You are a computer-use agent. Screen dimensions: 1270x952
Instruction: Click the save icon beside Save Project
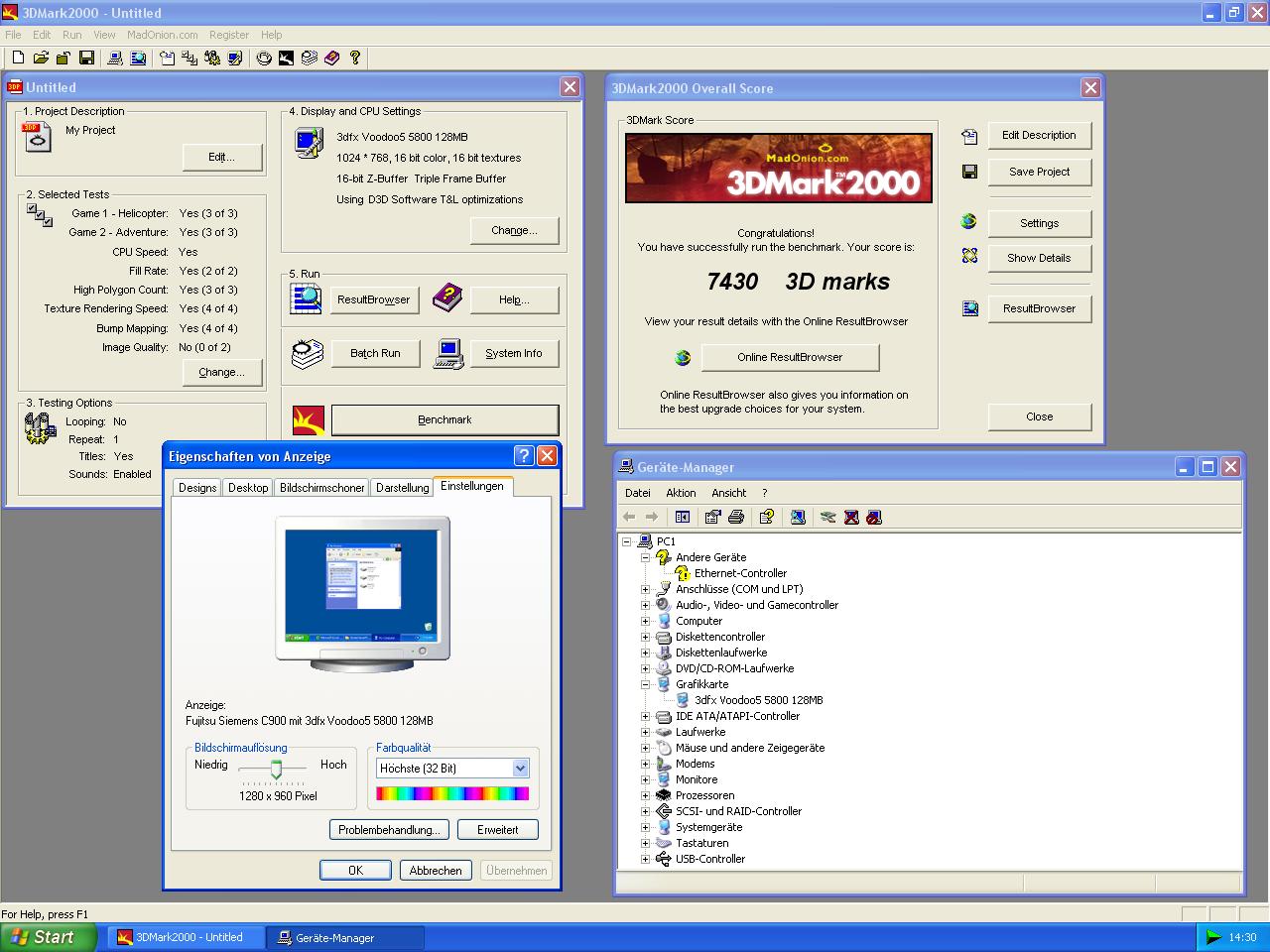969,172
